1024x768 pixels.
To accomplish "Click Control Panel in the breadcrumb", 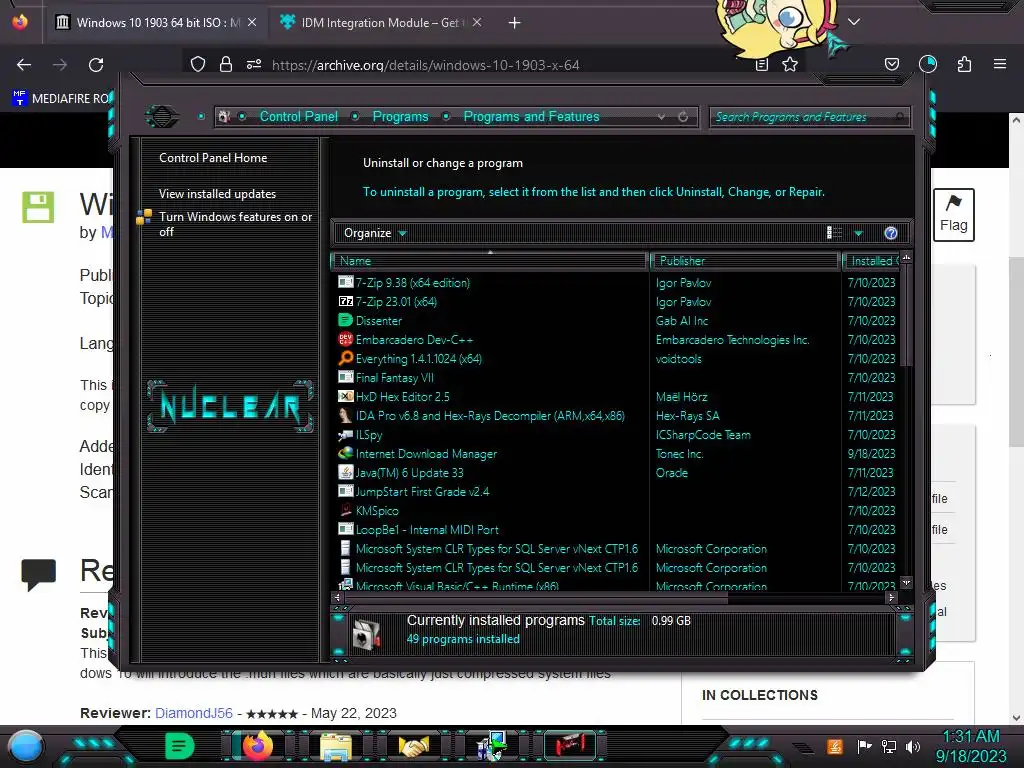I will tap(299, 116).
